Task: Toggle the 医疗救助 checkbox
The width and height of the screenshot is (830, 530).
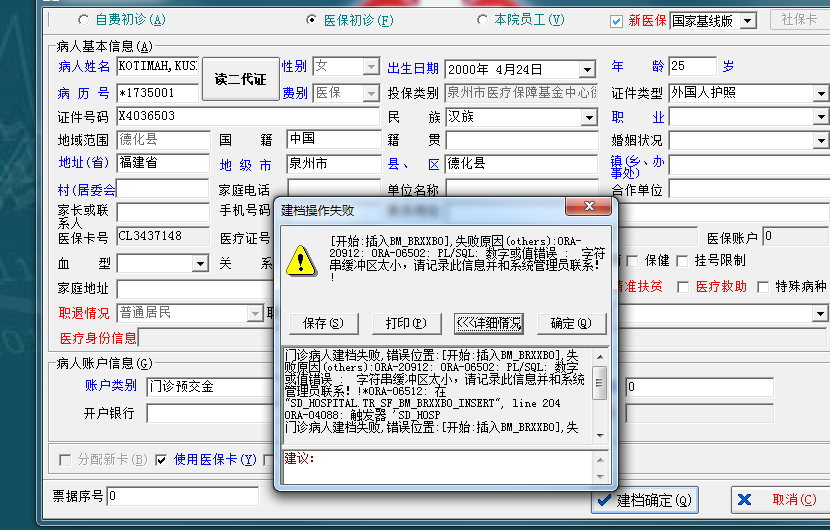Action: coord(683,286)
